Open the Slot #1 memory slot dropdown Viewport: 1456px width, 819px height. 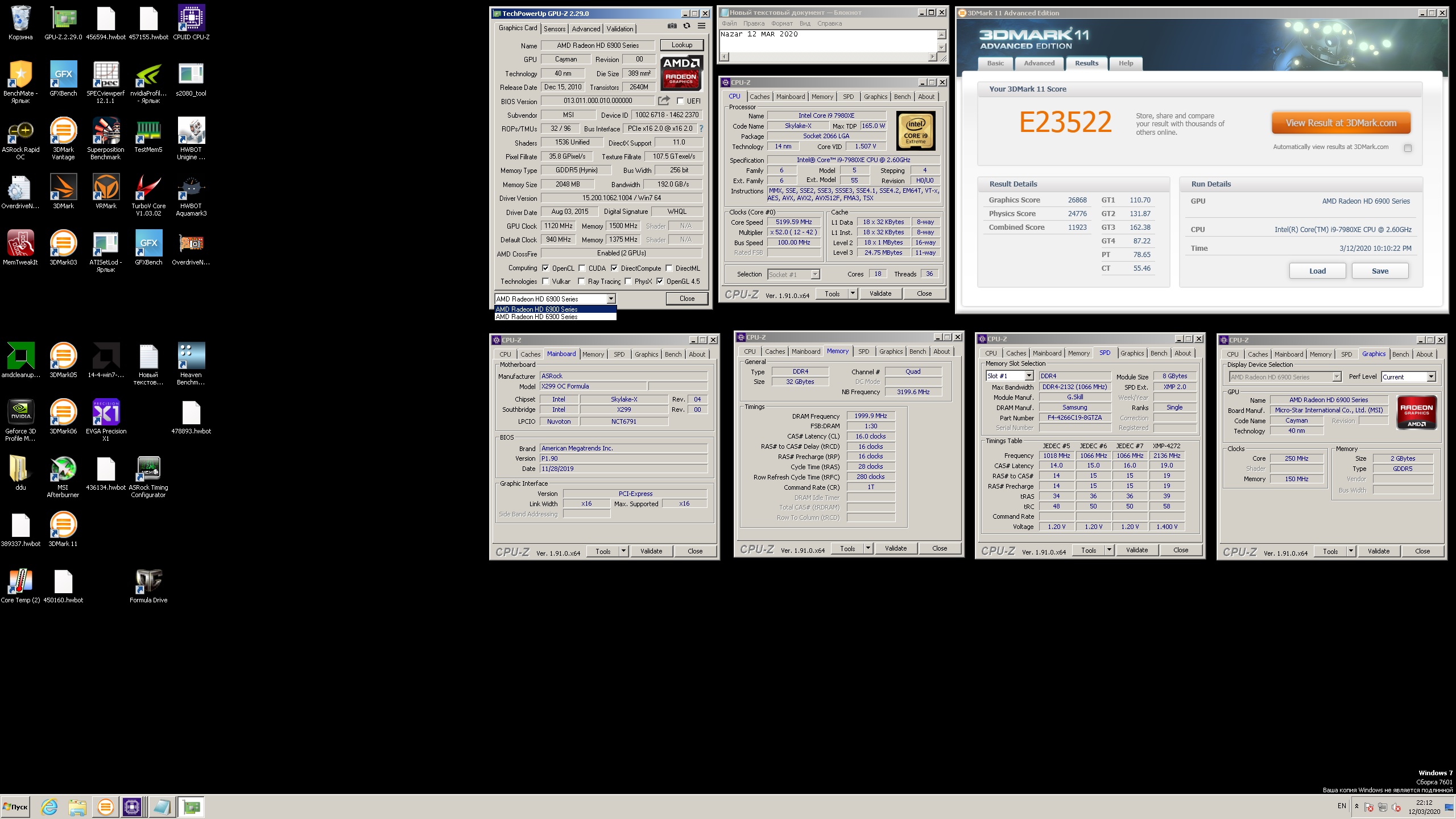(x=1028, y=376)
